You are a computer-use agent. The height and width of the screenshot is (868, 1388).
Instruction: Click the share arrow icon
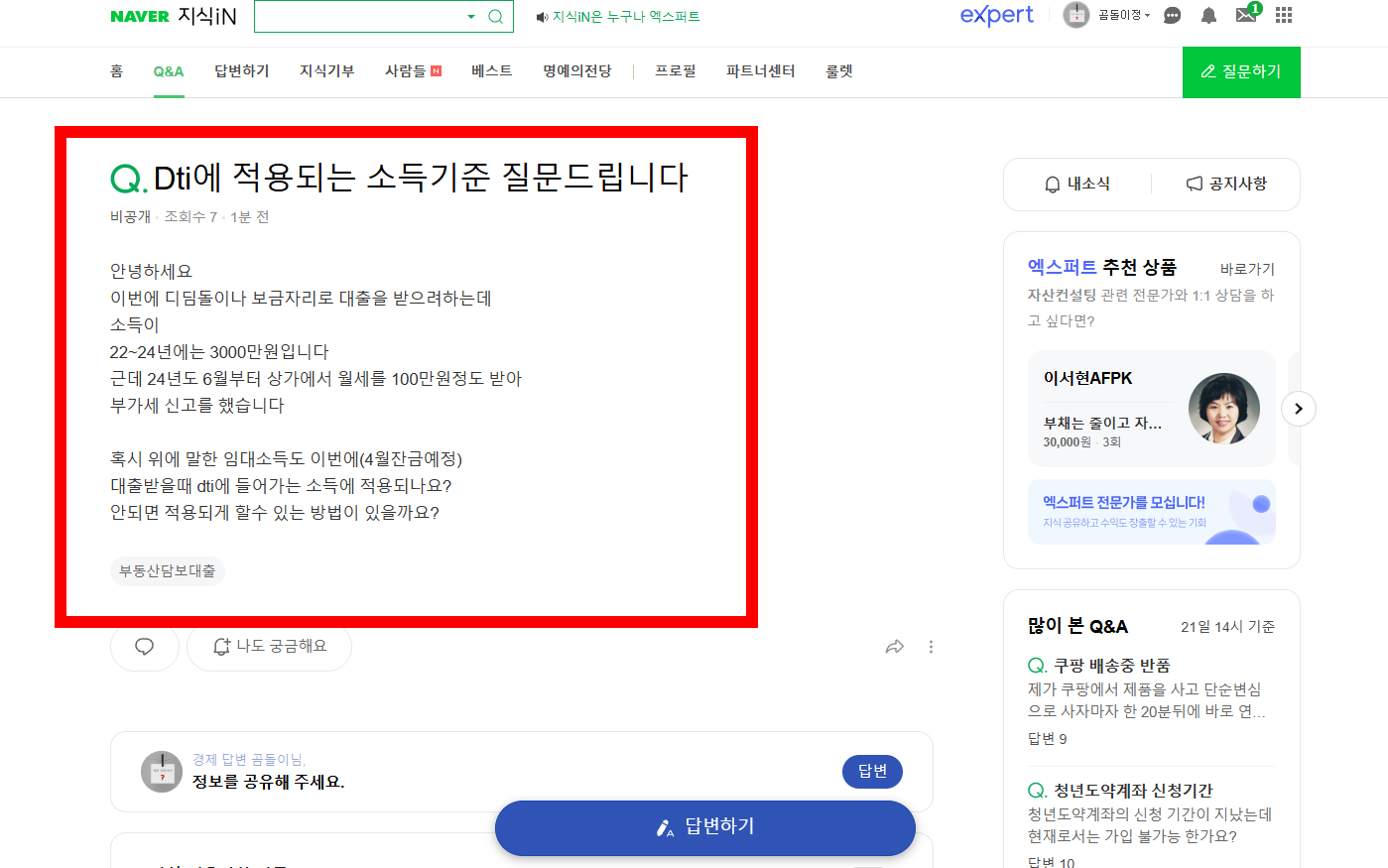click(894, 647)
